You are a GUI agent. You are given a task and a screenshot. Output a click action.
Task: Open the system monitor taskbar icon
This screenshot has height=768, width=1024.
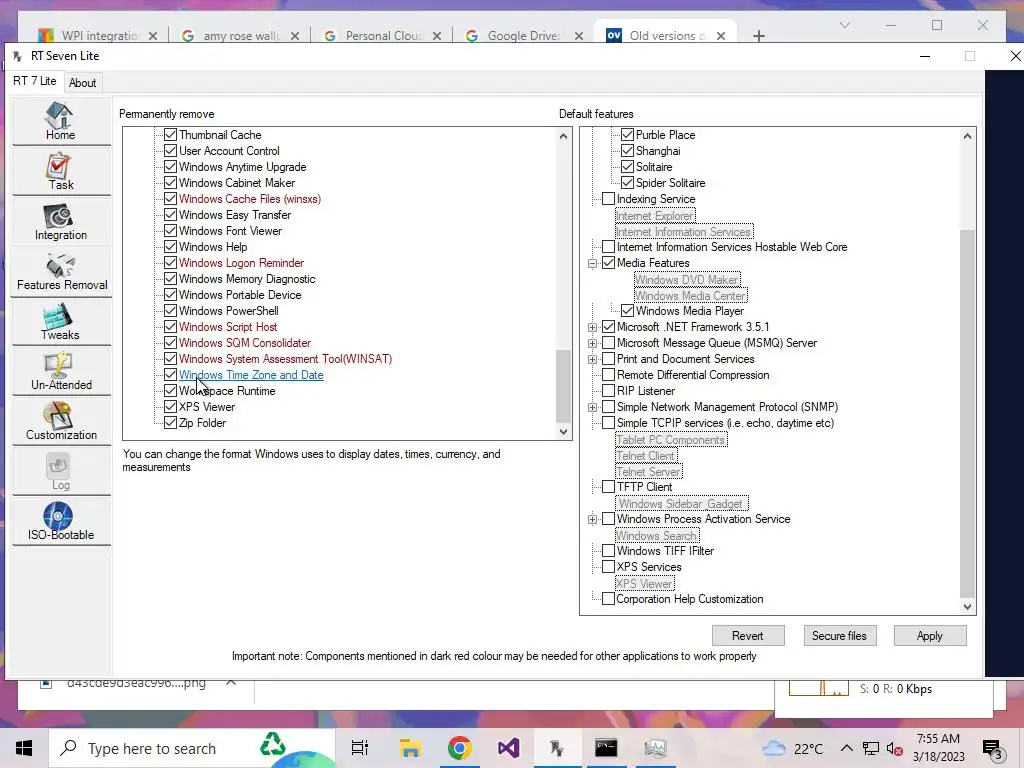click(655, 748)
